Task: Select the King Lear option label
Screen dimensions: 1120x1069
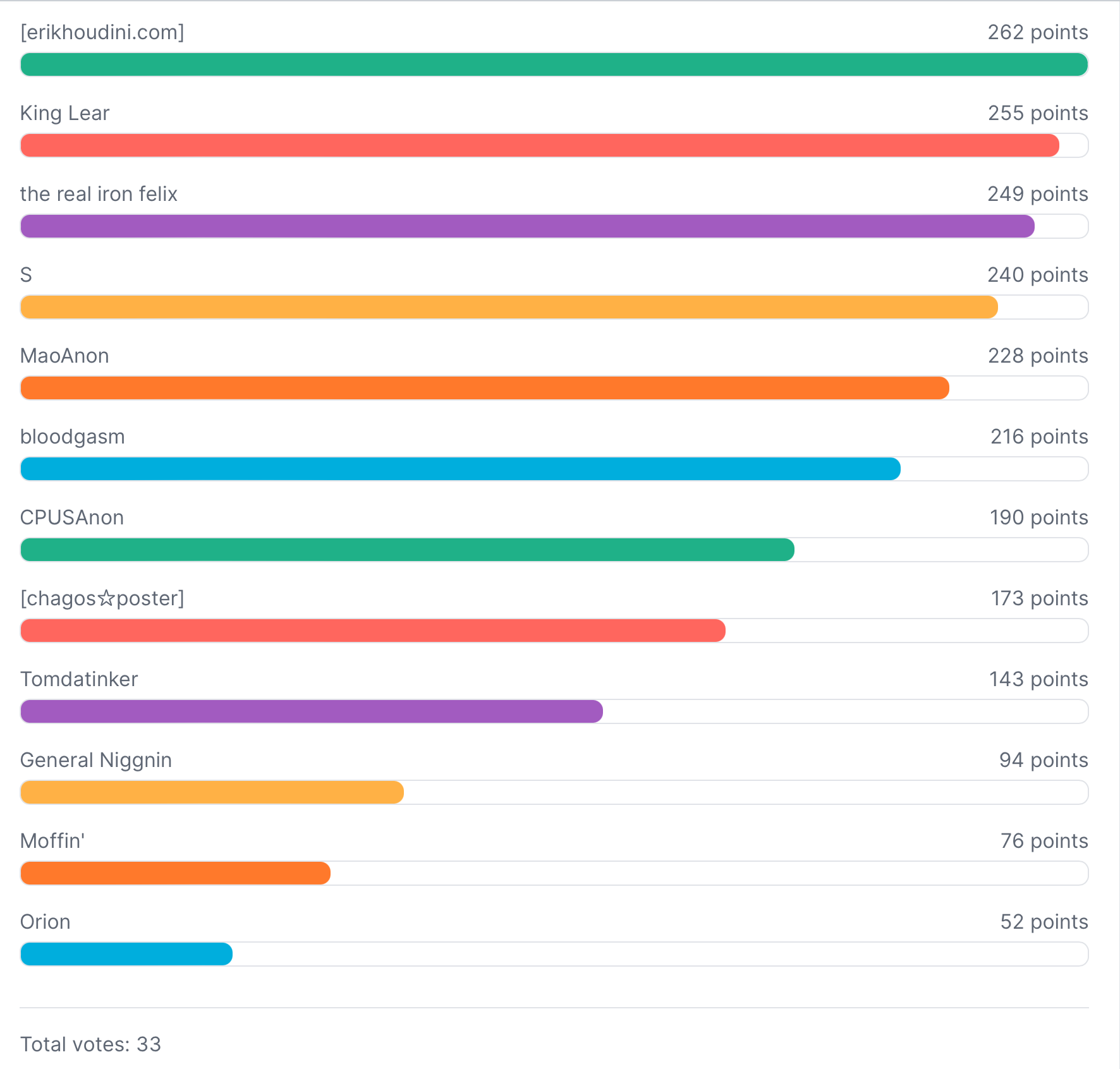Action: pos(65,113)
